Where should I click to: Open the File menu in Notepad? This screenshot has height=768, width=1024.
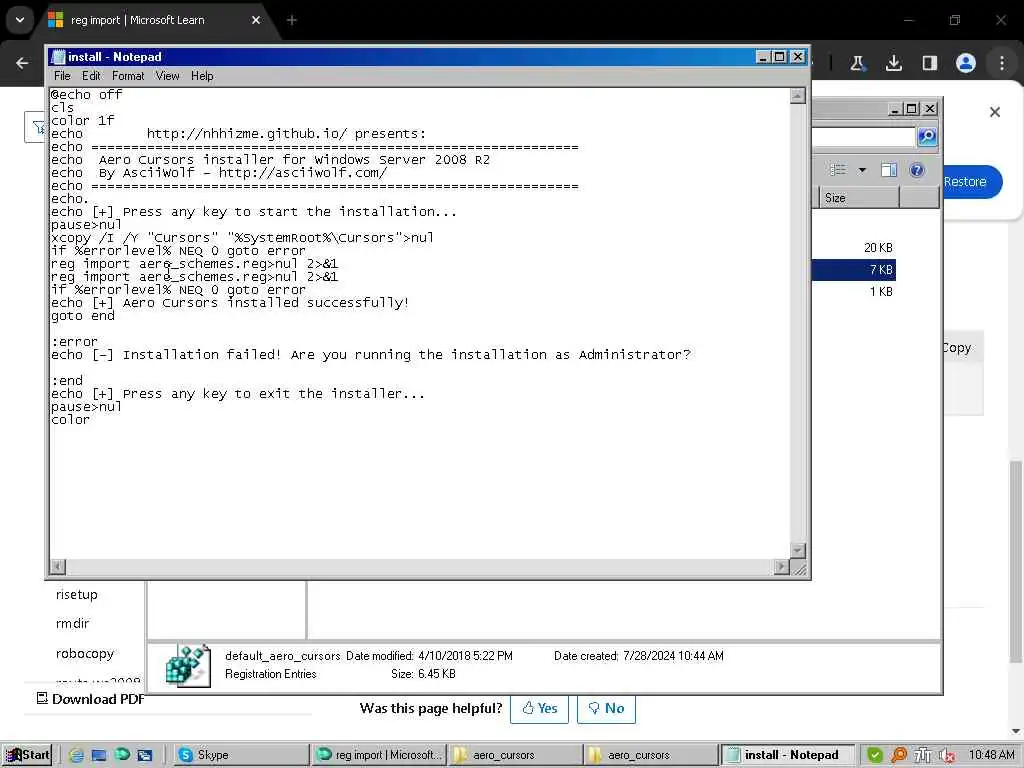point(62,76)
